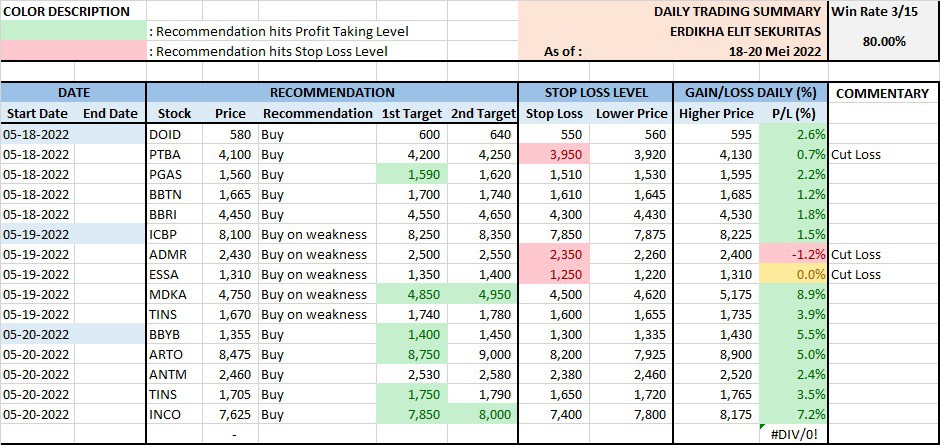
Task: Select the "COMMENTARY" column header
Action: 883,93
